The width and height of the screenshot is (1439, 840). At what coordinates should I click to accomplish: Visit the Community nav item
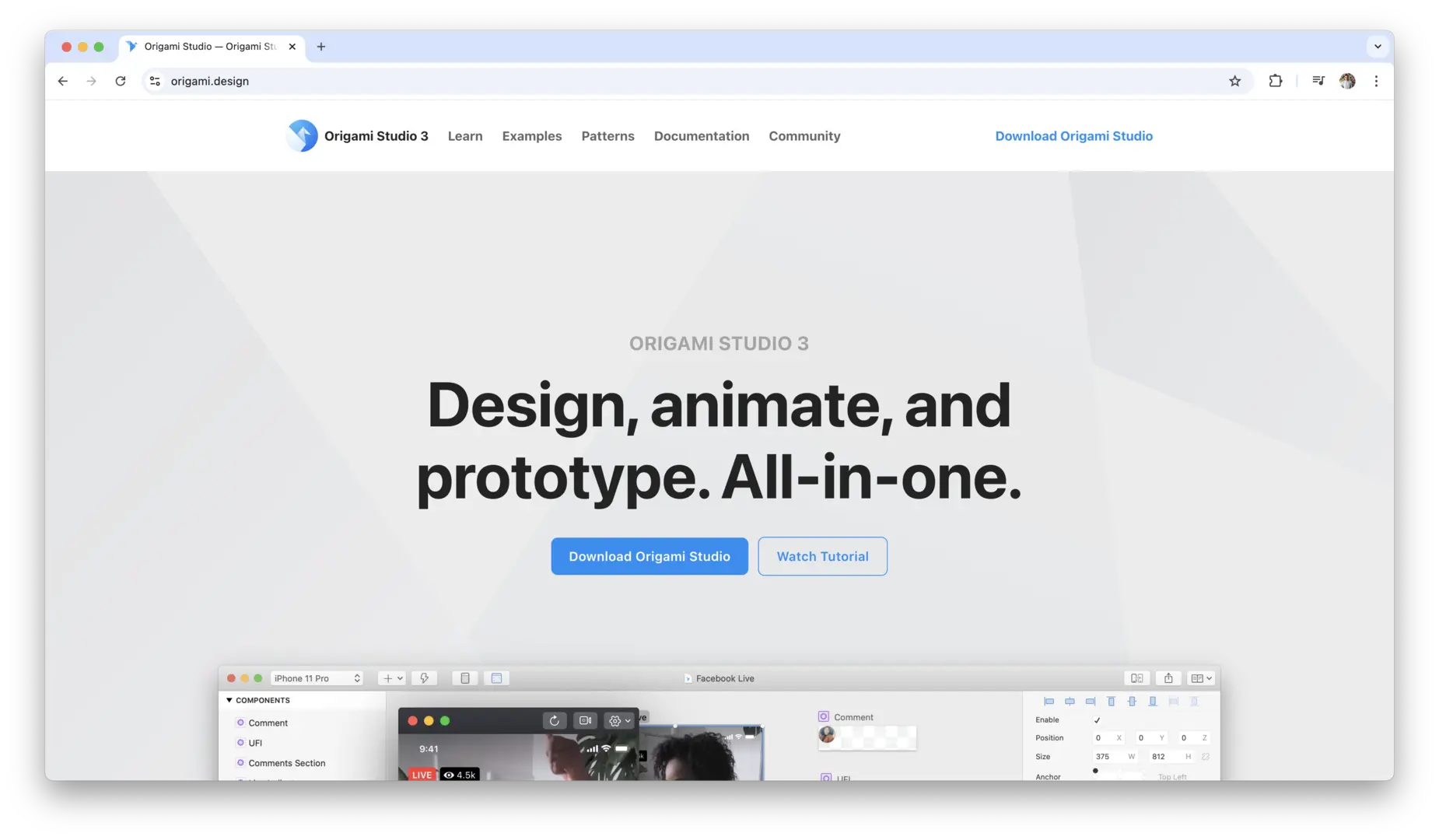(x=804, y=136)
